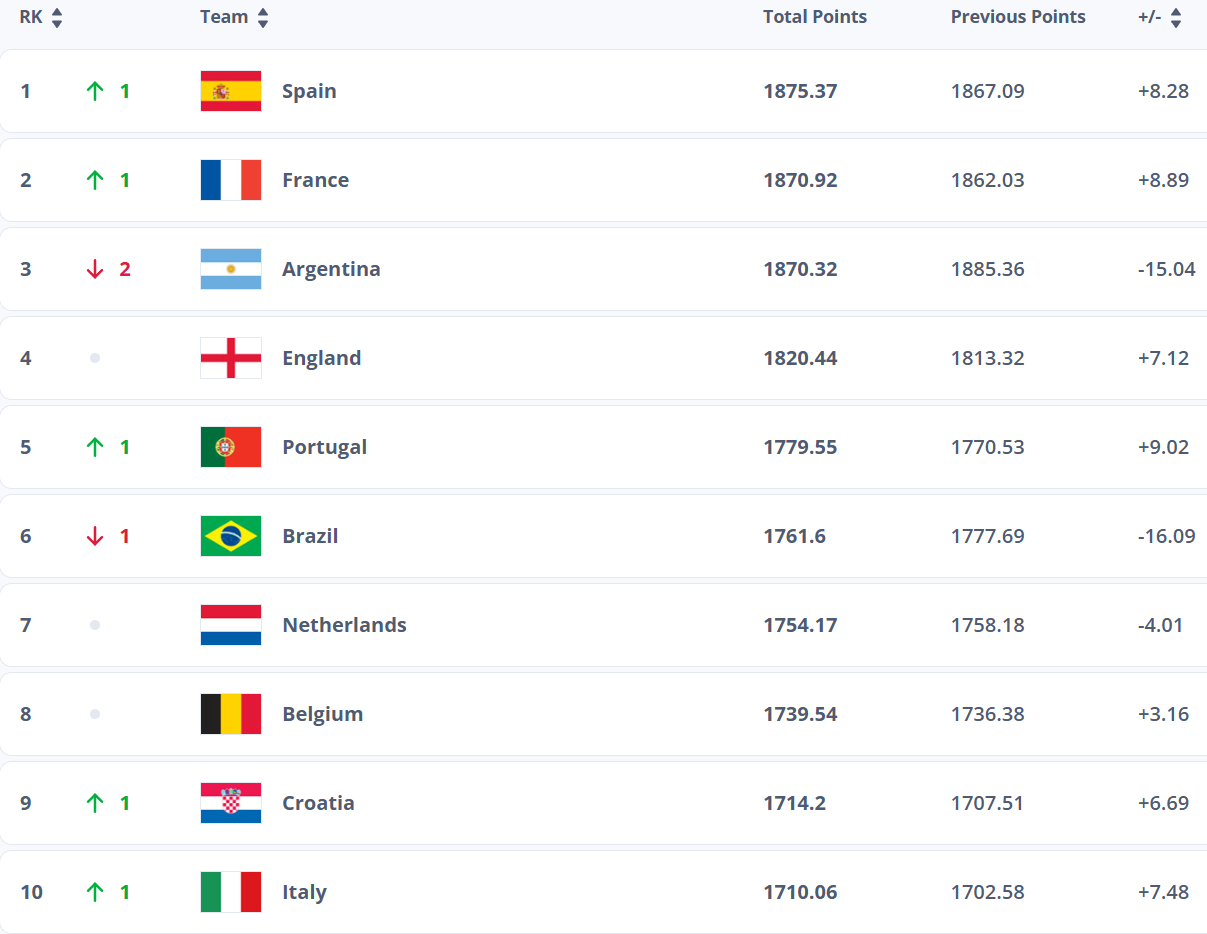Click the Belgium flag icon

(231, 714)
